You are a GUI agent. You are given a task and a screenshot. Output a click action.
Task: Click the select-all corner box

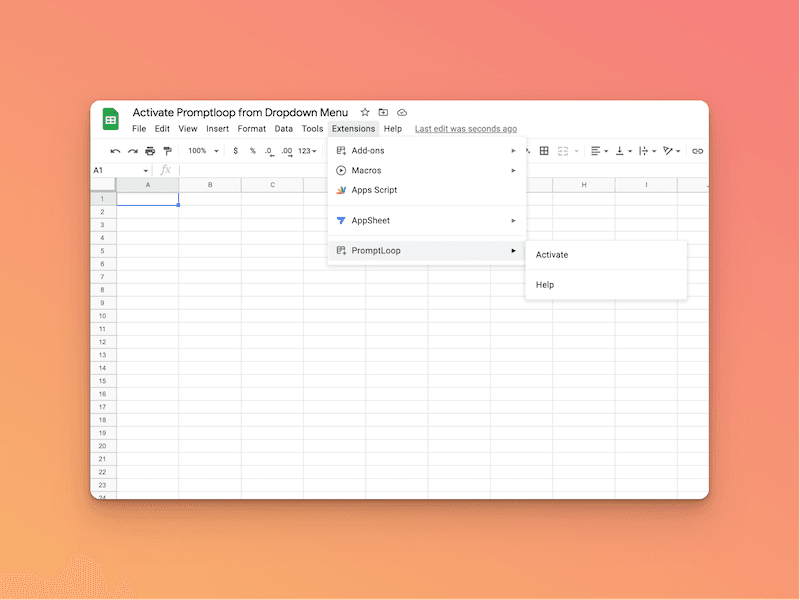pos(103,185)
